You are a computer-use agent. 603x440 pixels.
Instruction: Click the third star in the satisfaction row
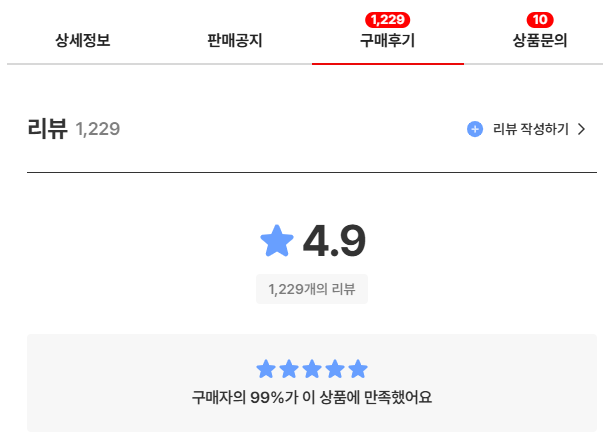[x=312, y=369]
